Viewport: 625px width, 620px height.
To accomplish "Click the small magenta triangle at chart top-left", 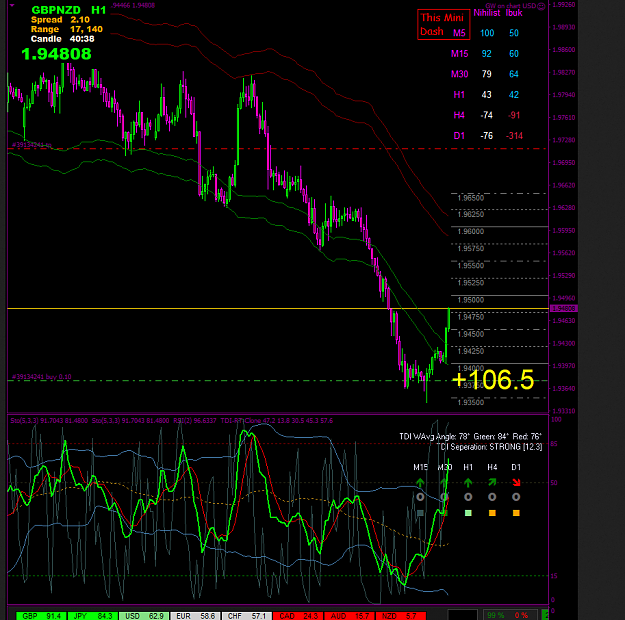I will click(12, 6).
